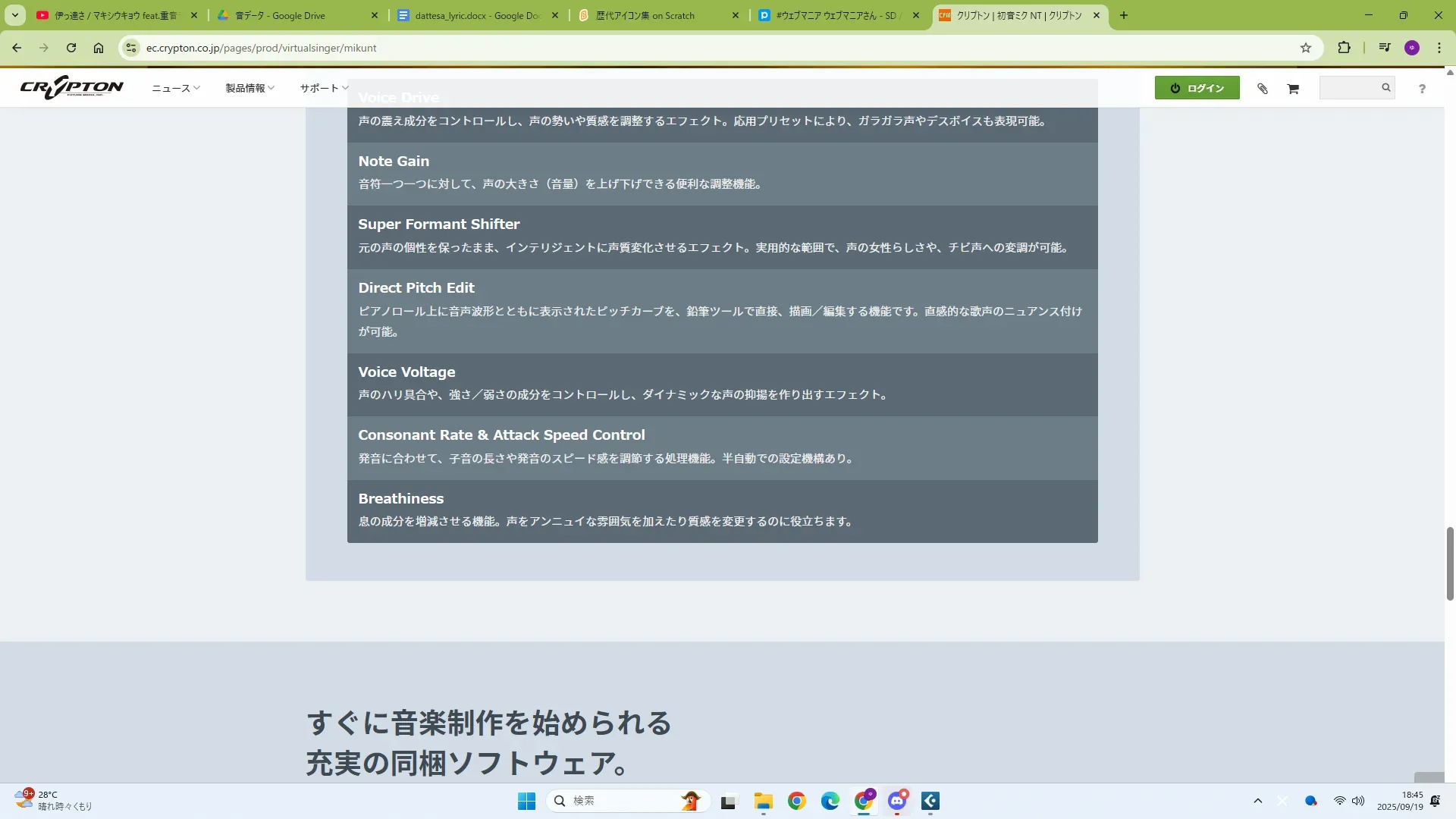Open the shopping cart icon
The width and height of the screenshot is (1456, 819).
click(x=1293, y=89)
